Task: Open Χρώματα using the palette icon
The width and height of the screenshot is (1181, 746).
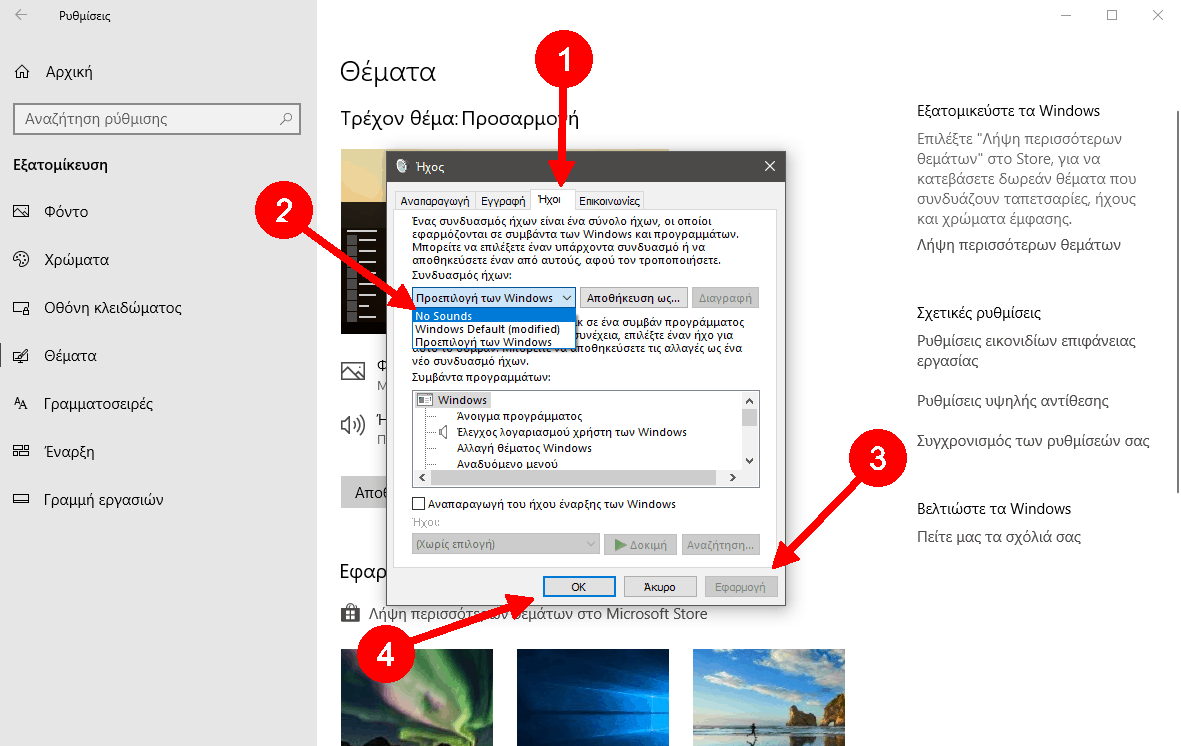Action: coord(22,260)
